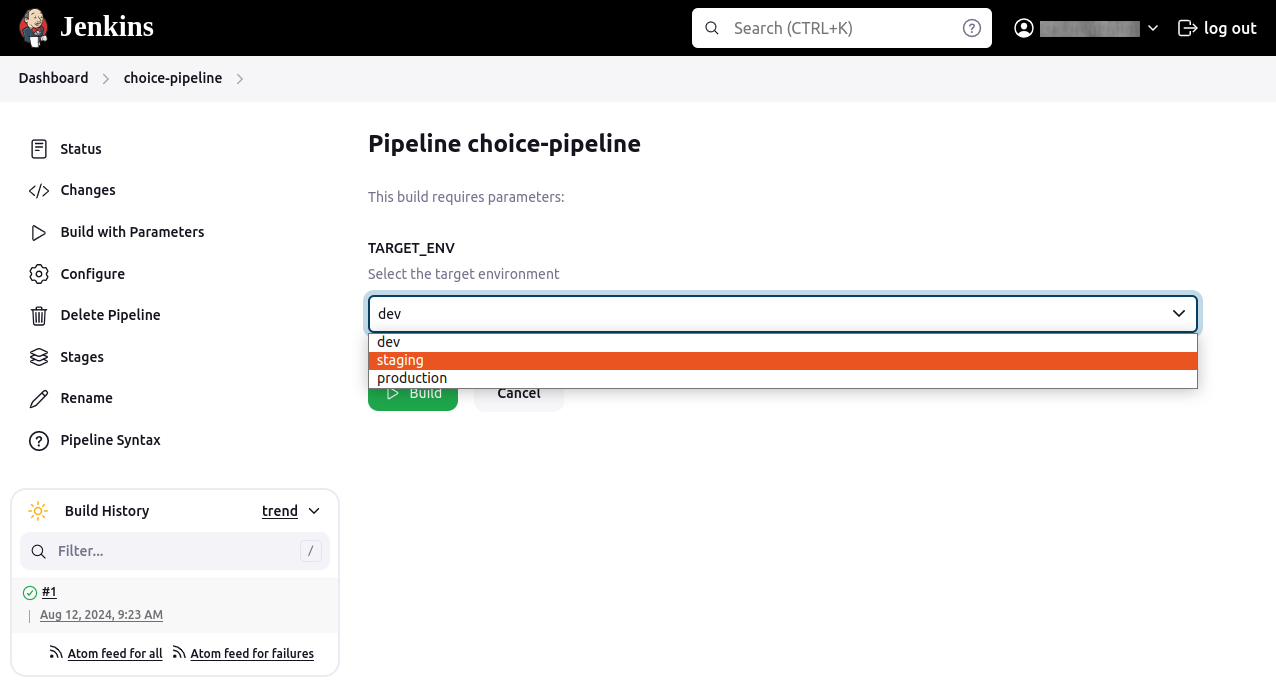This screenshot has height=688, width=1276.
Task: Click the Build with Parameters play icon
Action: 39,232
